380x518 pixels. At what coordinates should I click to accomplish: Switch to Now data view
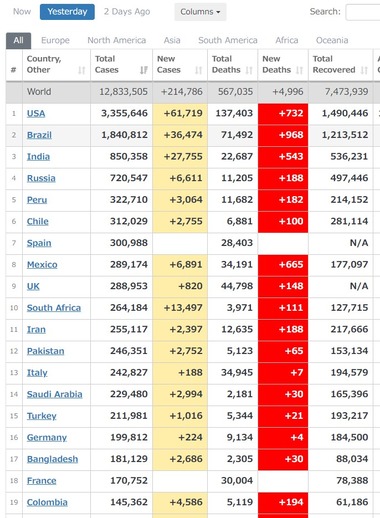click(x=22, y=12)
